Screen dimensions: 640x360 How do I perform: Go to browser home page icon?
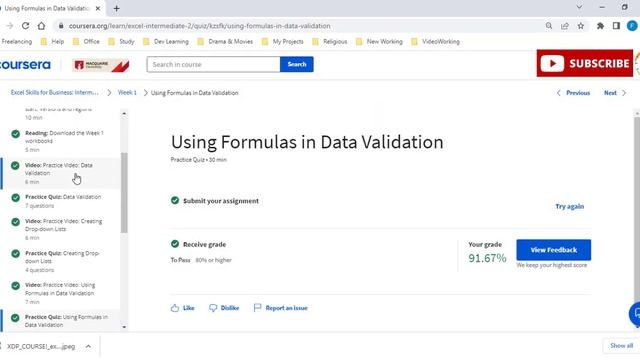[x=41, y=26]
